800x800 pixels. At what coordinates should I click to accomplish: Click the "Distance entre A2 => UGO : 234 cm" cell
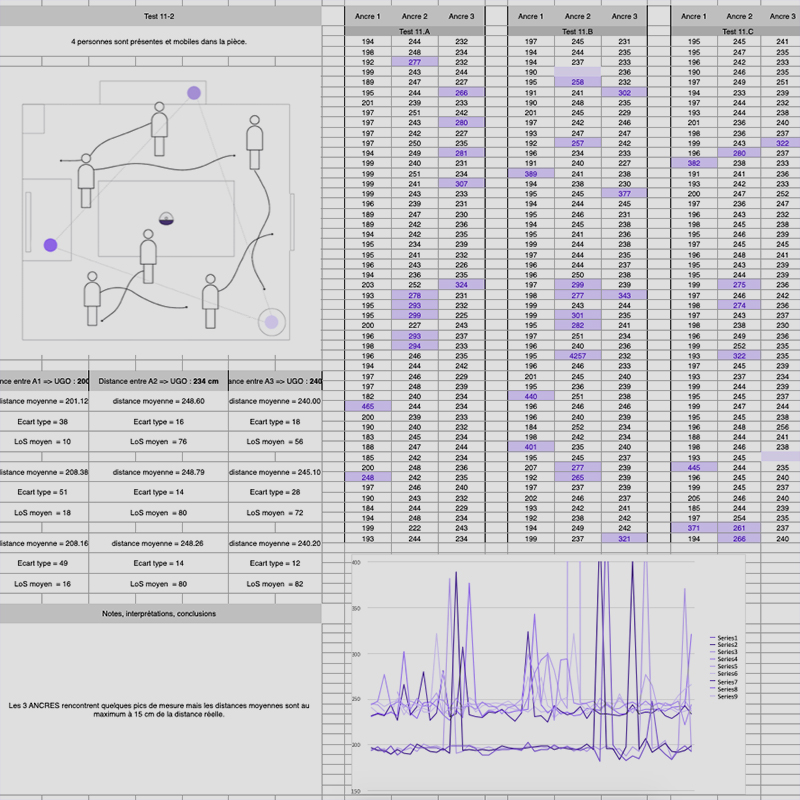pos(159,381)
